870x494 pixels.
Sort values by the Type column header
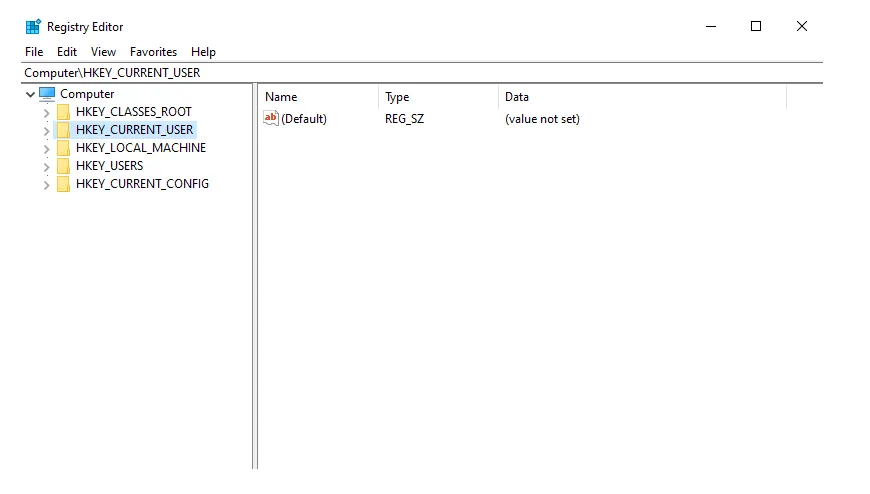[x=439, y=97]
